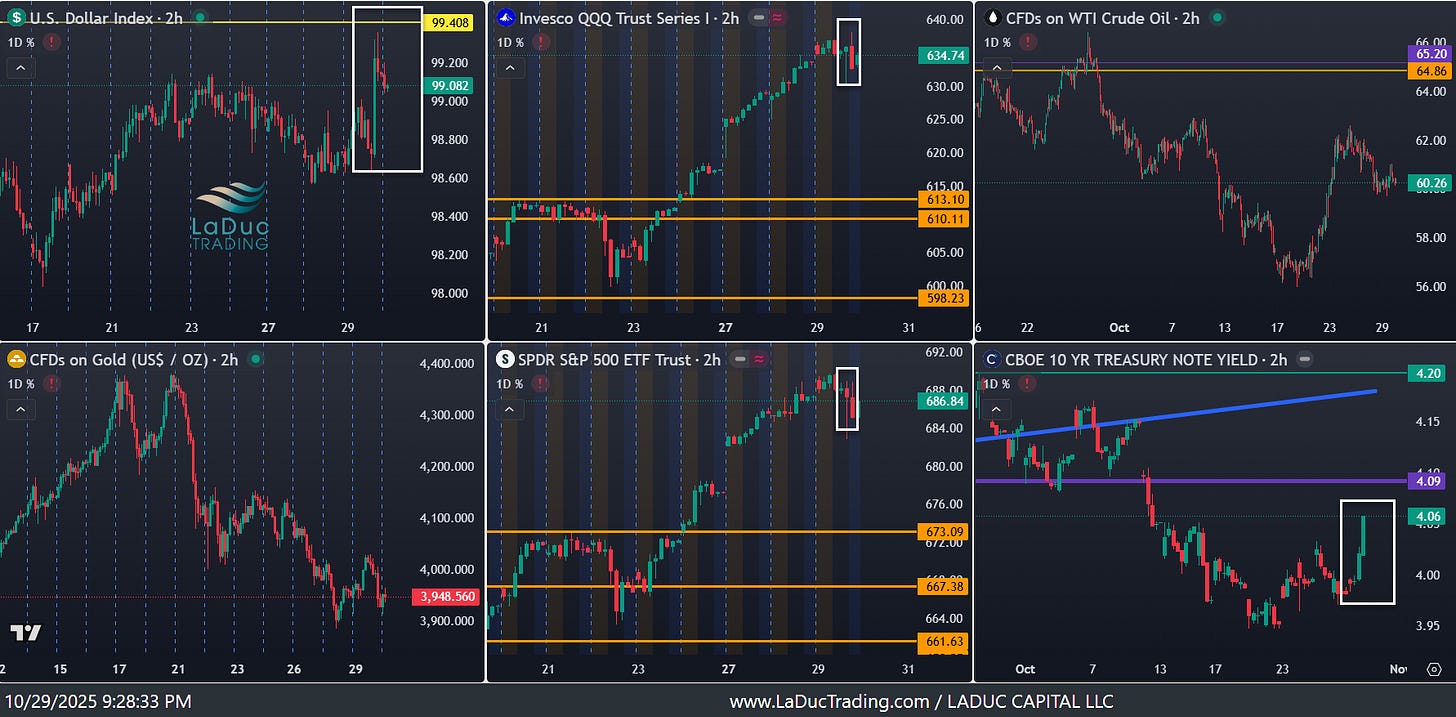Click the SPDR S&P 500 symbol logo

click(x=506, y=359)
